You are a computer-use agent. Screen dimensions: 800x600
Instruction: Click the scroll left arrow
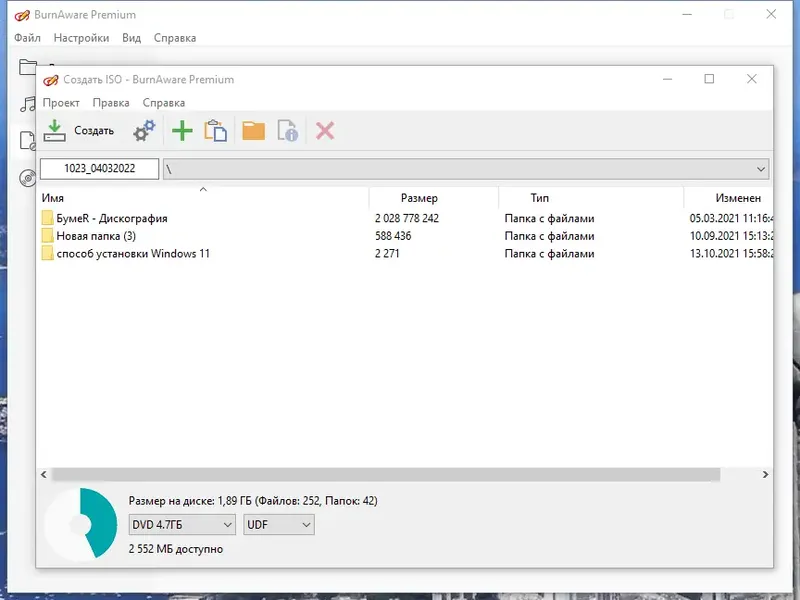click(44, 474)
